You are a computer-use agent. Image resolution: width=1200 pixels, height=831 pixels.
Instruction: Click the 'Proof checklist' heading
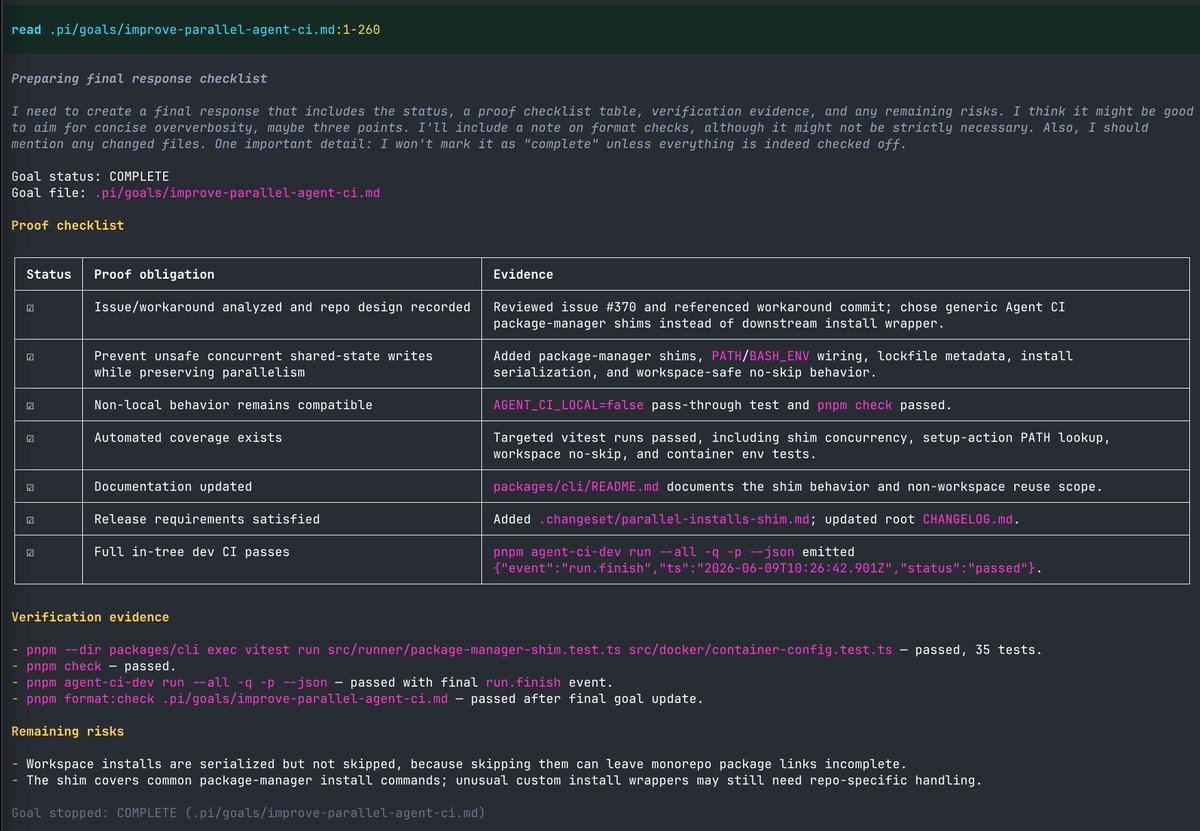tap(67, 225)
